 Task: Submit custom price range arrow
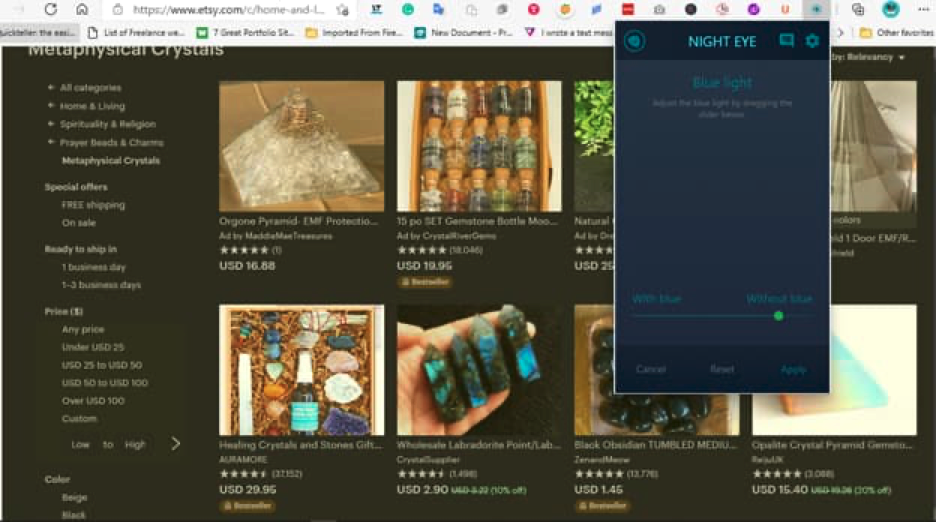(176, 444)
